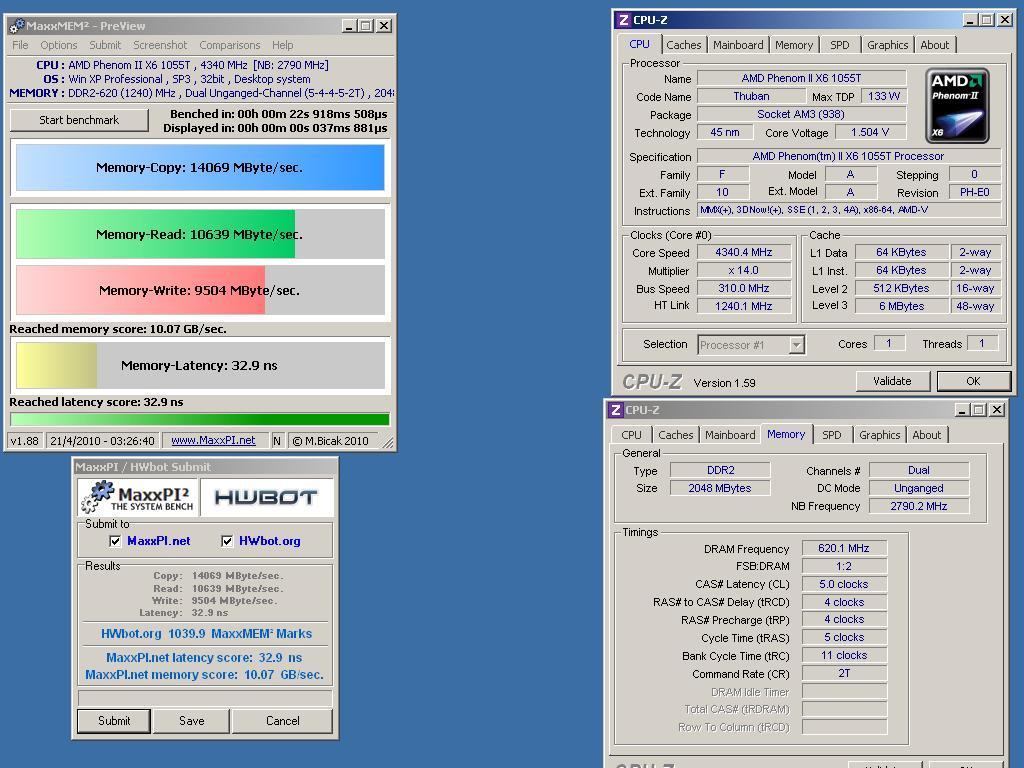
Task: Select Graphics tab in lower CPU-Z window
Action: [x=880, y=435]
